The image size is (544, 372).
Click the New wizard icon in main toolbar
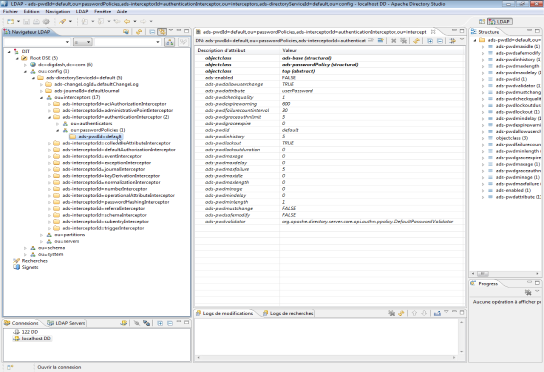10,22
